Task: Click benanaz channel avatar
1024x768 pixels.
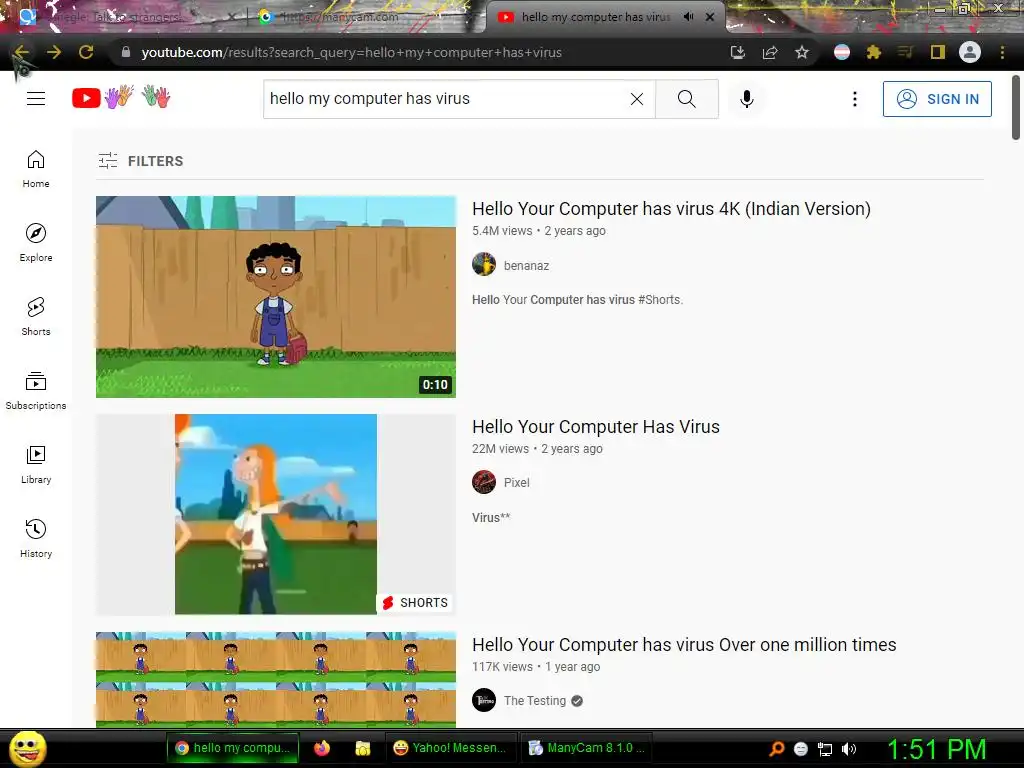Action: coord(484,264)
